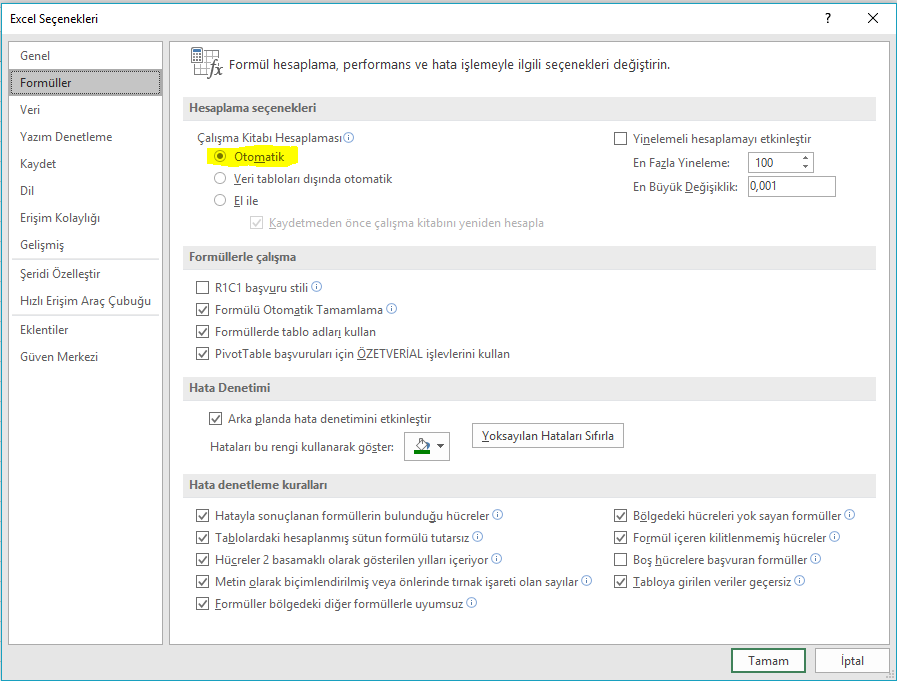The width and height of the screenshot is (897, 681).
Task: Toggle Formül içeren kilitlenmemiş hücreler checkbox
Action: coord(620,537)
